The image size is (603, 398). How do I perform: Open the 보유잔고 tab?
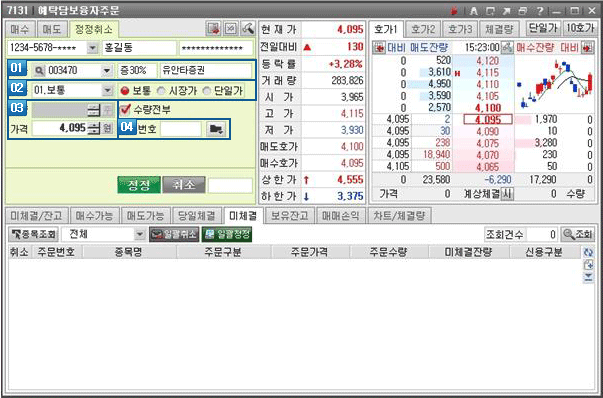click(x=290, y=216)
